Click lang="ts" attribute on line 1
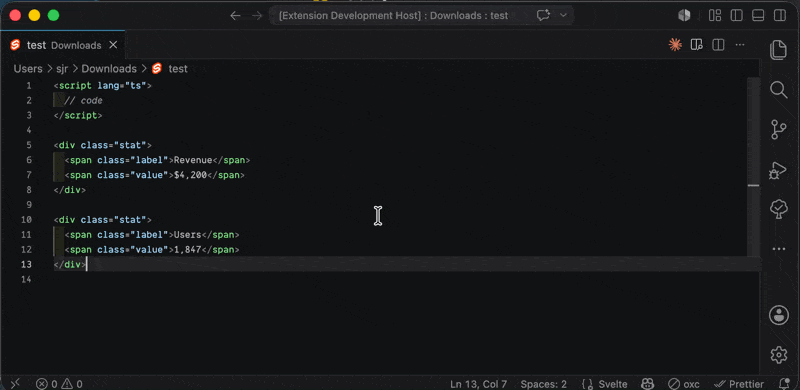 [x=121, y=86]
